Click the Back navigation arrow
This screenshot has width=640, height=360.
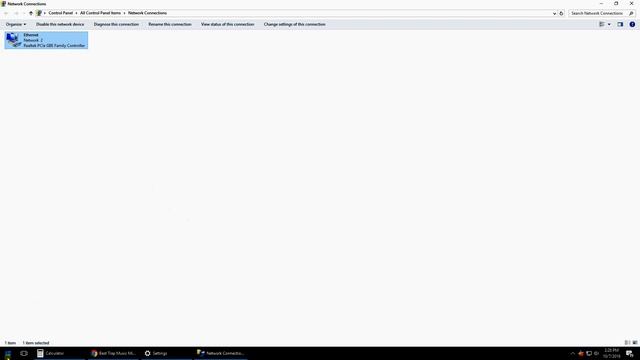6,13
